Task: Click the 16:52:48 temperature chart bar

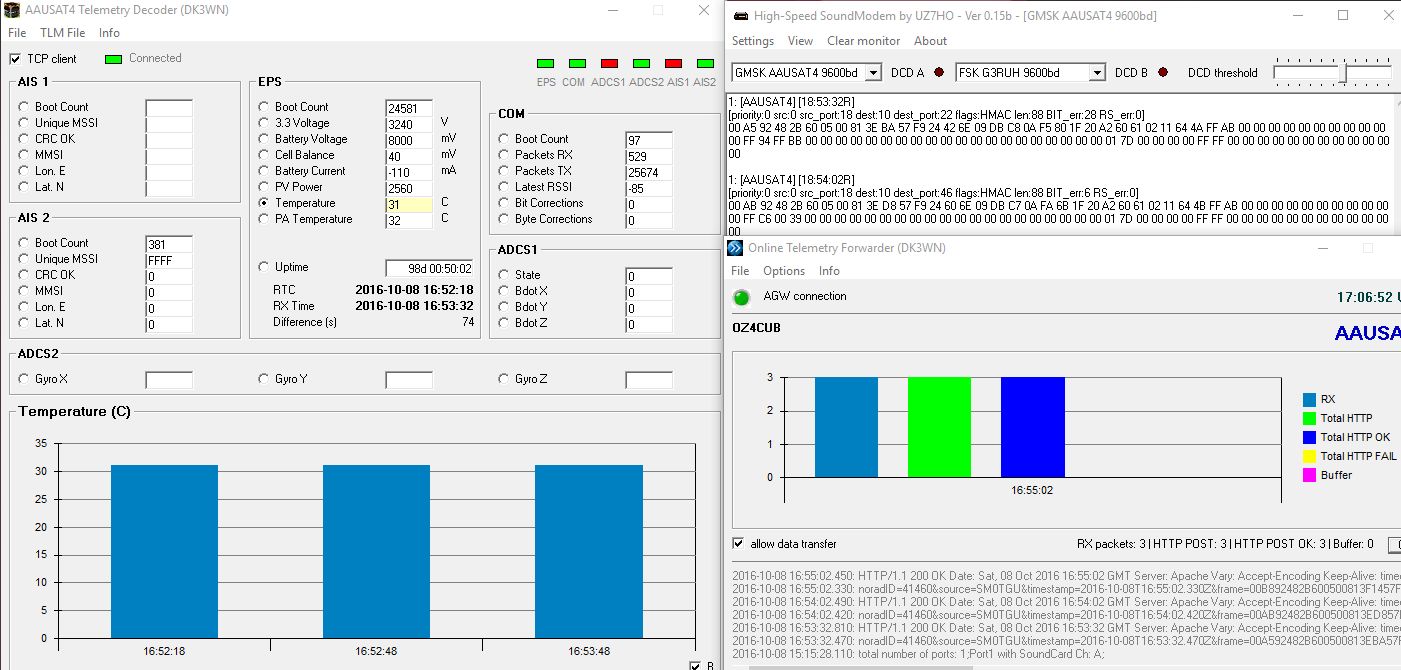Action: point(376,551)
